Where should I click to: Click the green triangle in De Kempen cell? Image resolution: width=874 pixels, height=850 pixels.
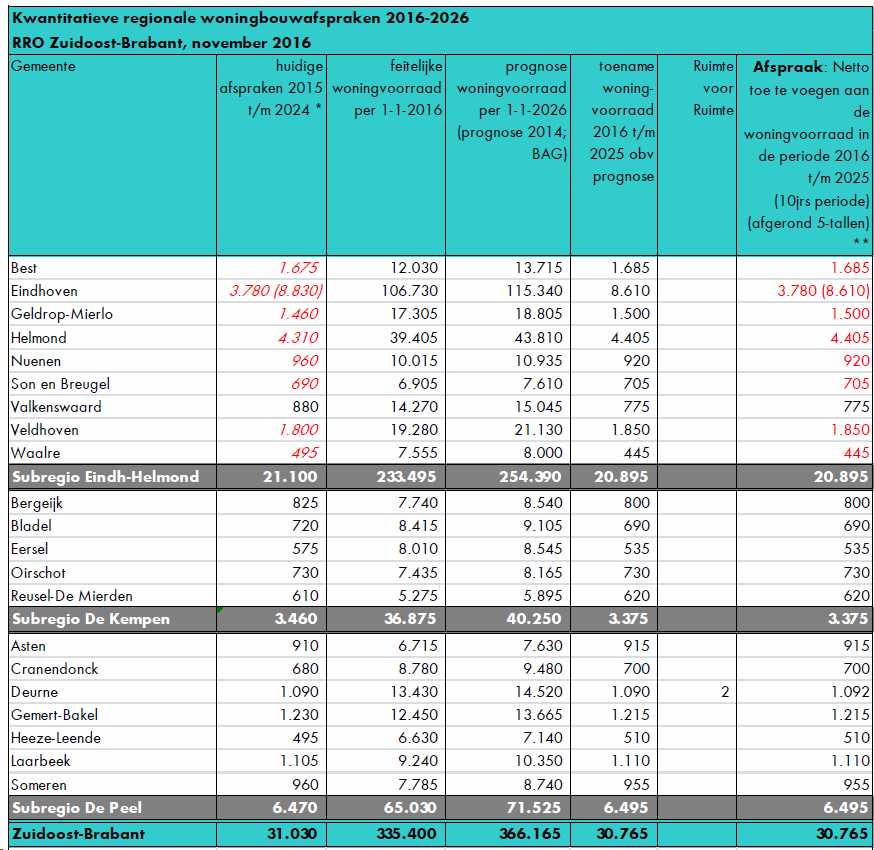click(x=220, y=609)
